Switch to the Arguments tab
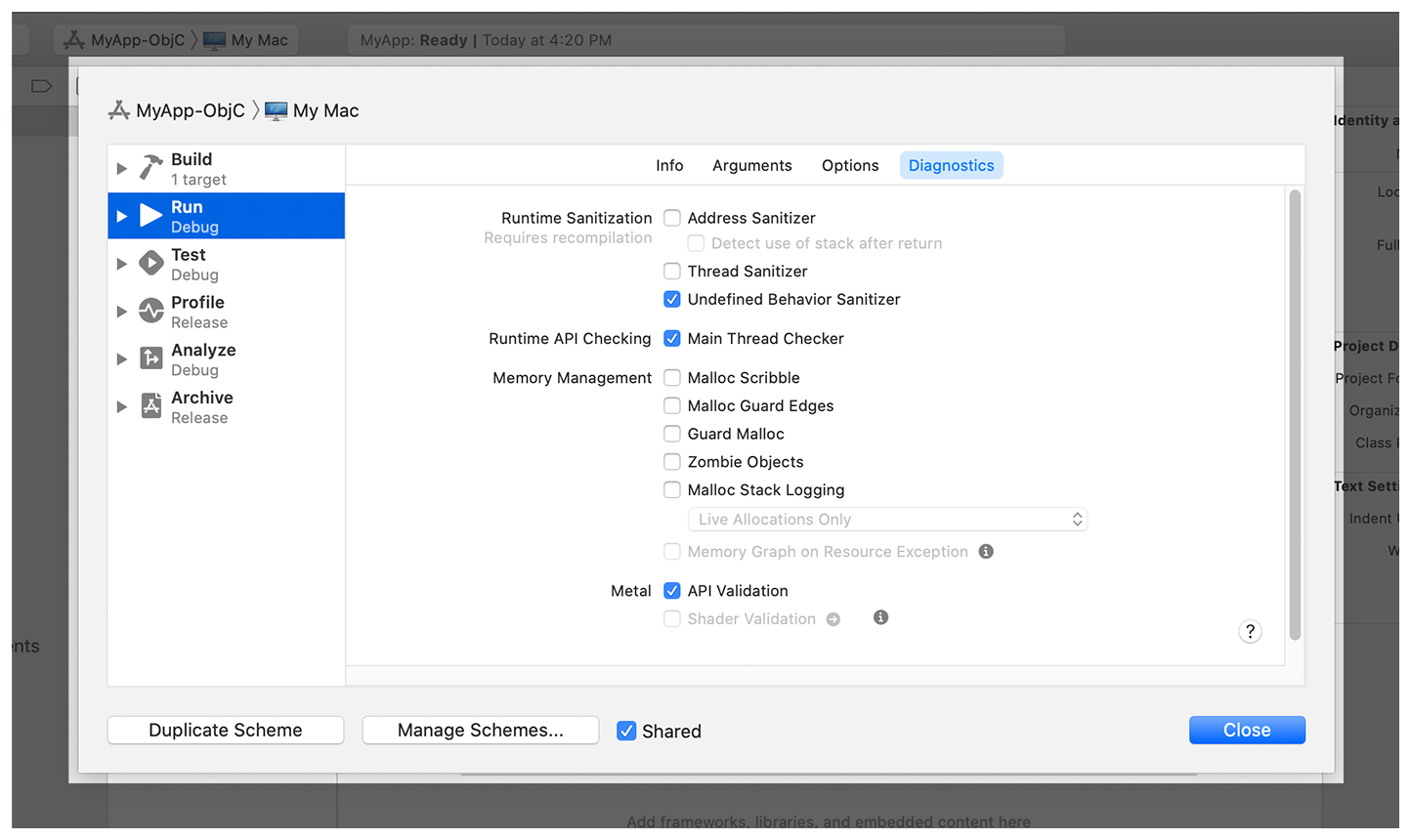Screen dimensions: 1411x840 (x=751, y=165)
